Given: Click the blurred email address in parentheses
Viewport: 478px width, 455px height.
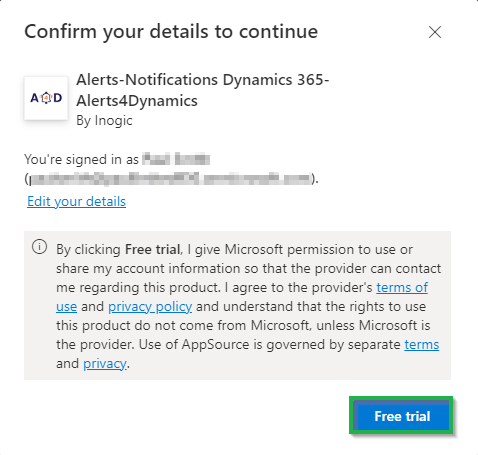Looking at the screenshot, I should pyautogui.click(x=171, y=178).
